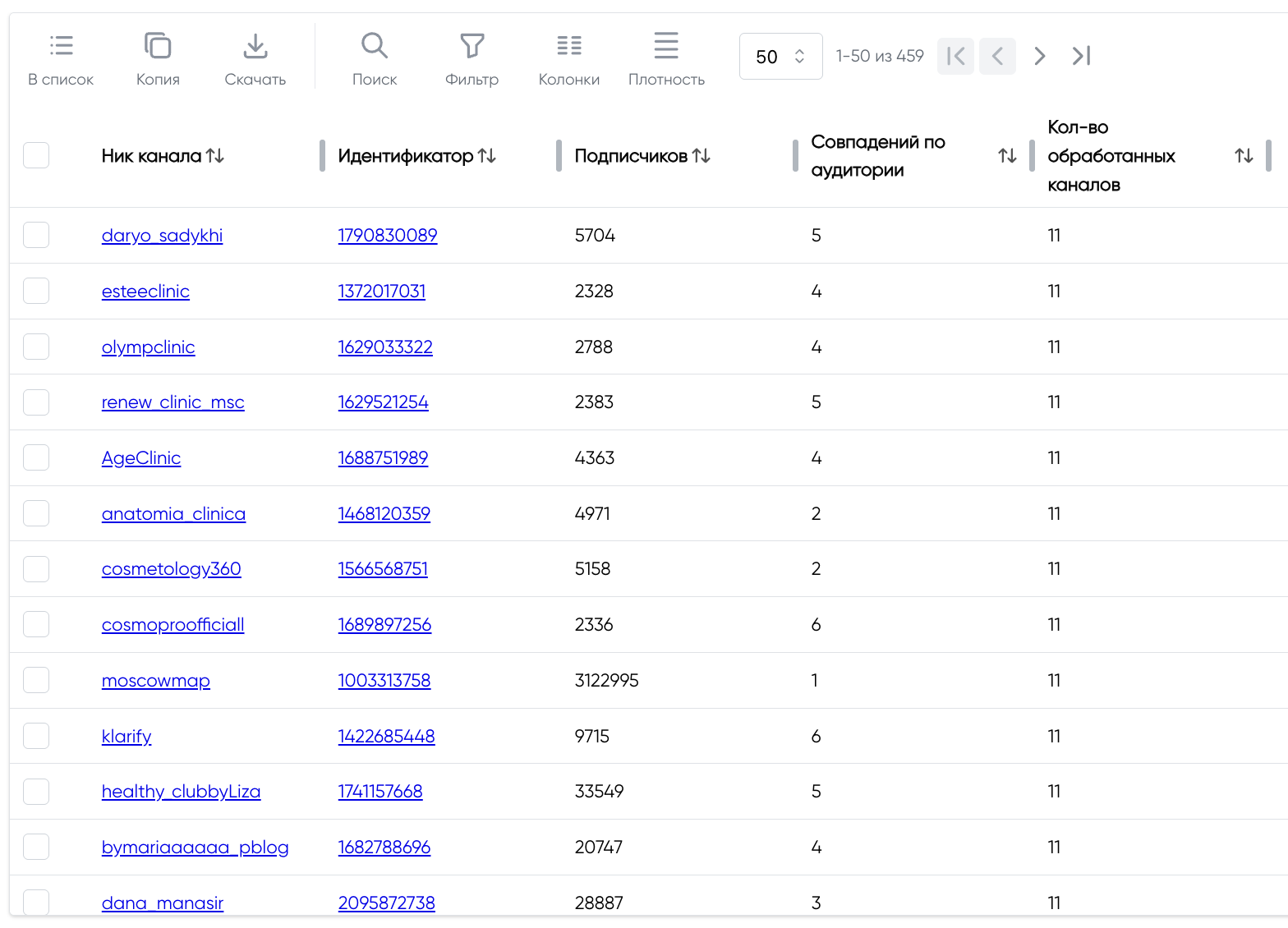Open the olympclinic channel link
Screen dimensions: 1288x928
point(148,347)
